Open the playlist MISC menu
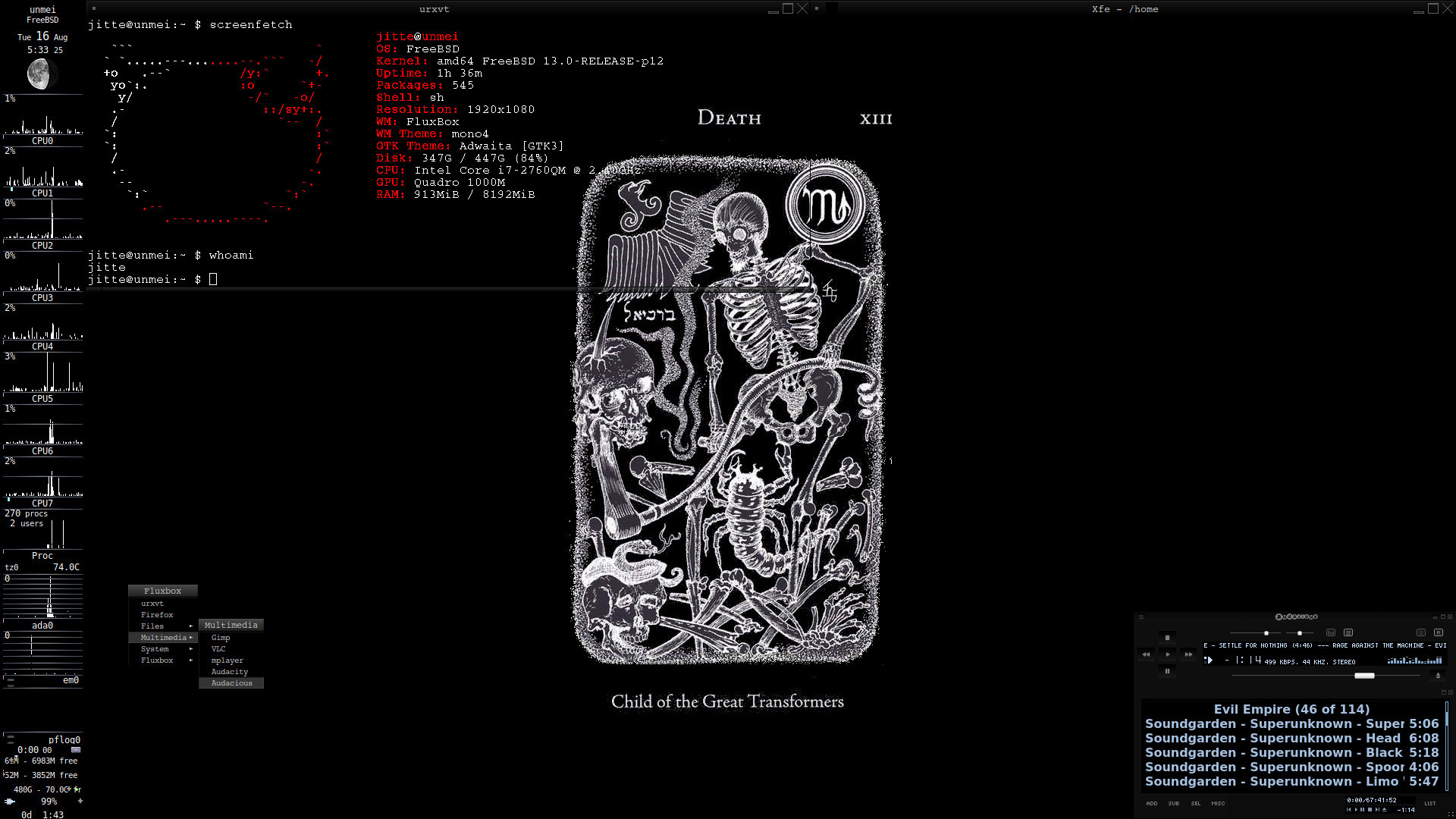Image resolution: width=1456 pixels, height=819 pixels. [1218, 804]
